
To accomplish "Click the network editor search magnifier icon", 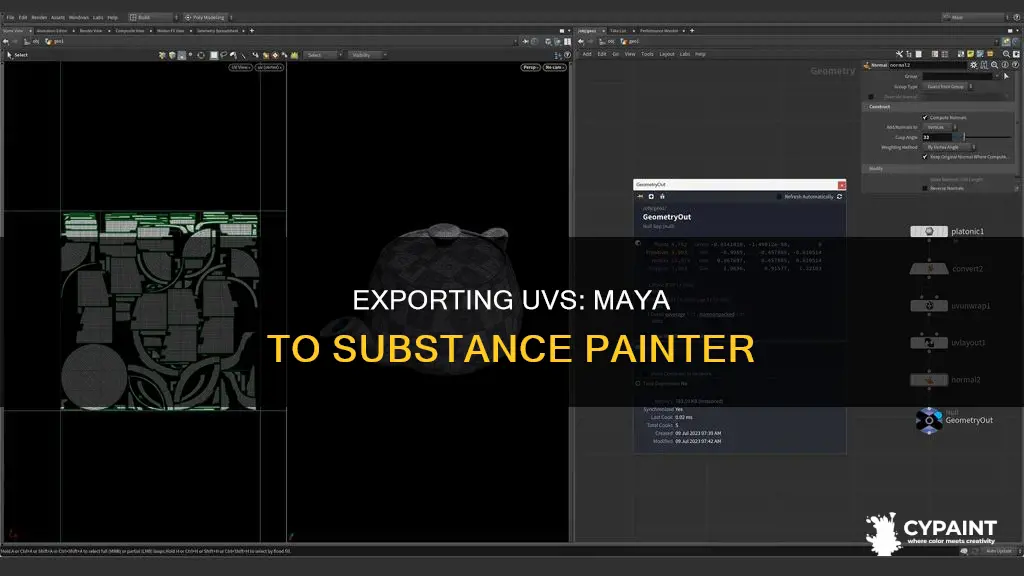I will pyautogui.click(x=1006, y=54).
